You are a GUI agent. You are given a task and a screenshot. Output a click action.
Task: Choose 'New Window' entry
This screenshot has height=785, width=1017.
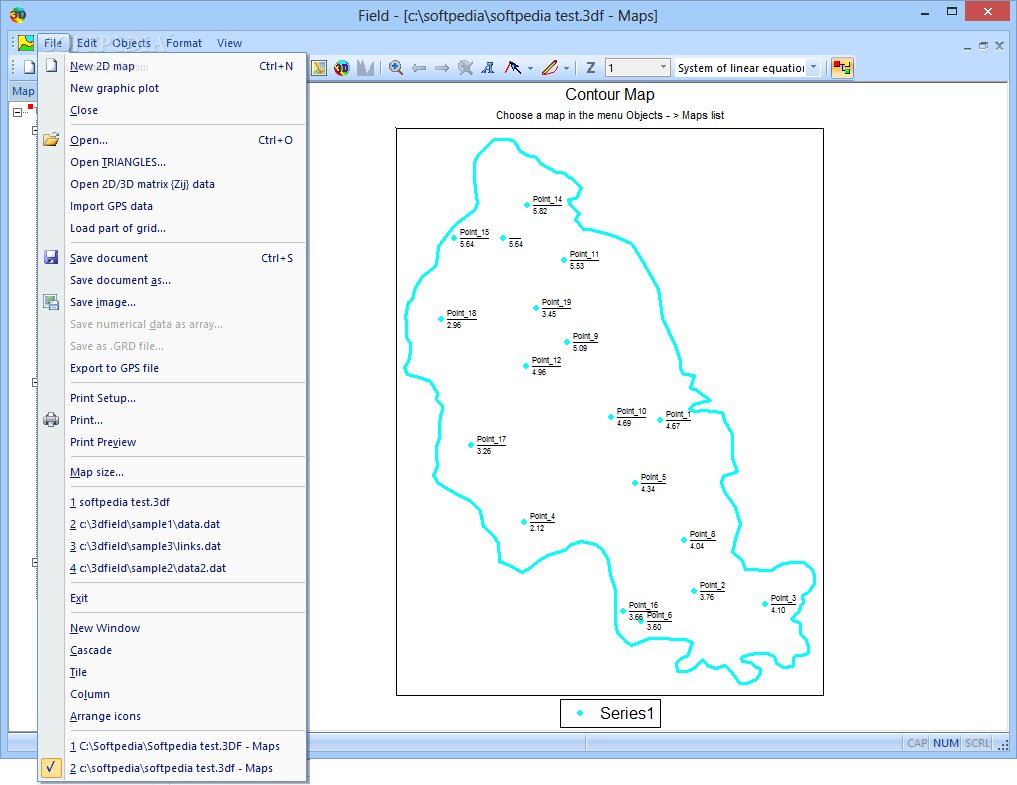(x=171, y=628)
